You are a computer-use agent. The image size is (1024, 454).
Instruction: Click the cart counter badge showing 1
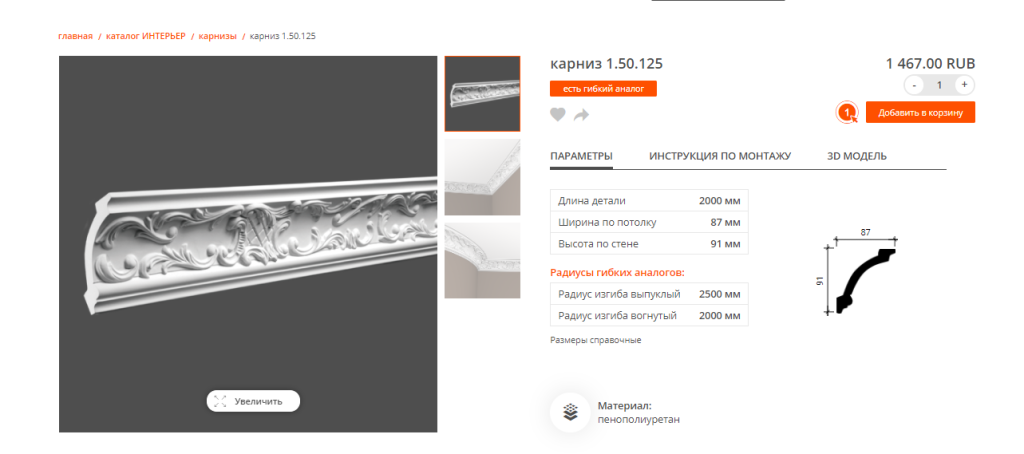(847, 112)
